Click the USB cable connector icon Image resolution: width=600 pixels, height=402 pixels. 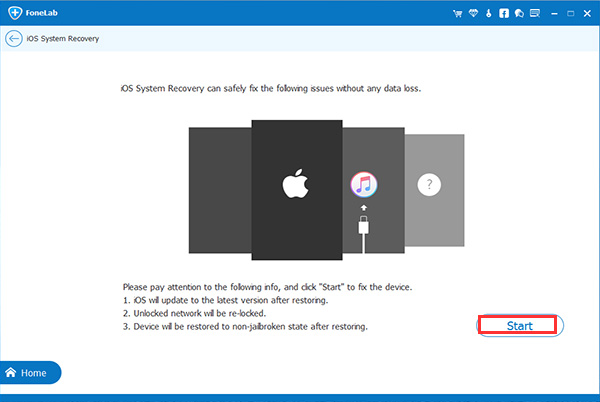click(x=364, y=233)
